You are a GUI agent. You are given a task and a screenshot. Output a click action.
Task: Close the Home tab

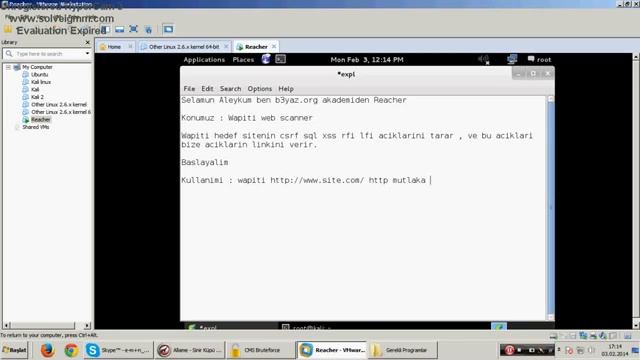coord(130,47)
